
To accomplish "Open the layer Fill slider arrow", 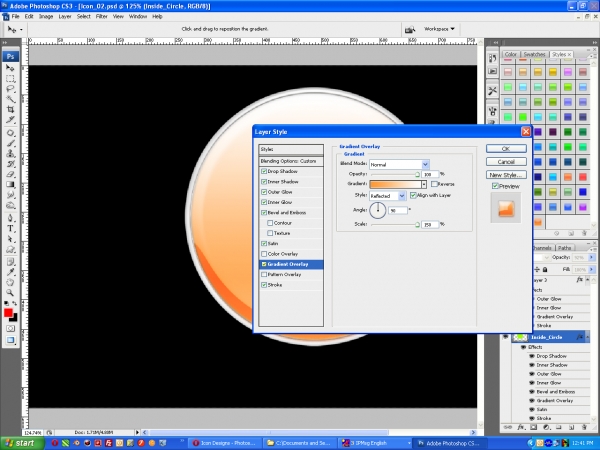I will tap(592, 270).
